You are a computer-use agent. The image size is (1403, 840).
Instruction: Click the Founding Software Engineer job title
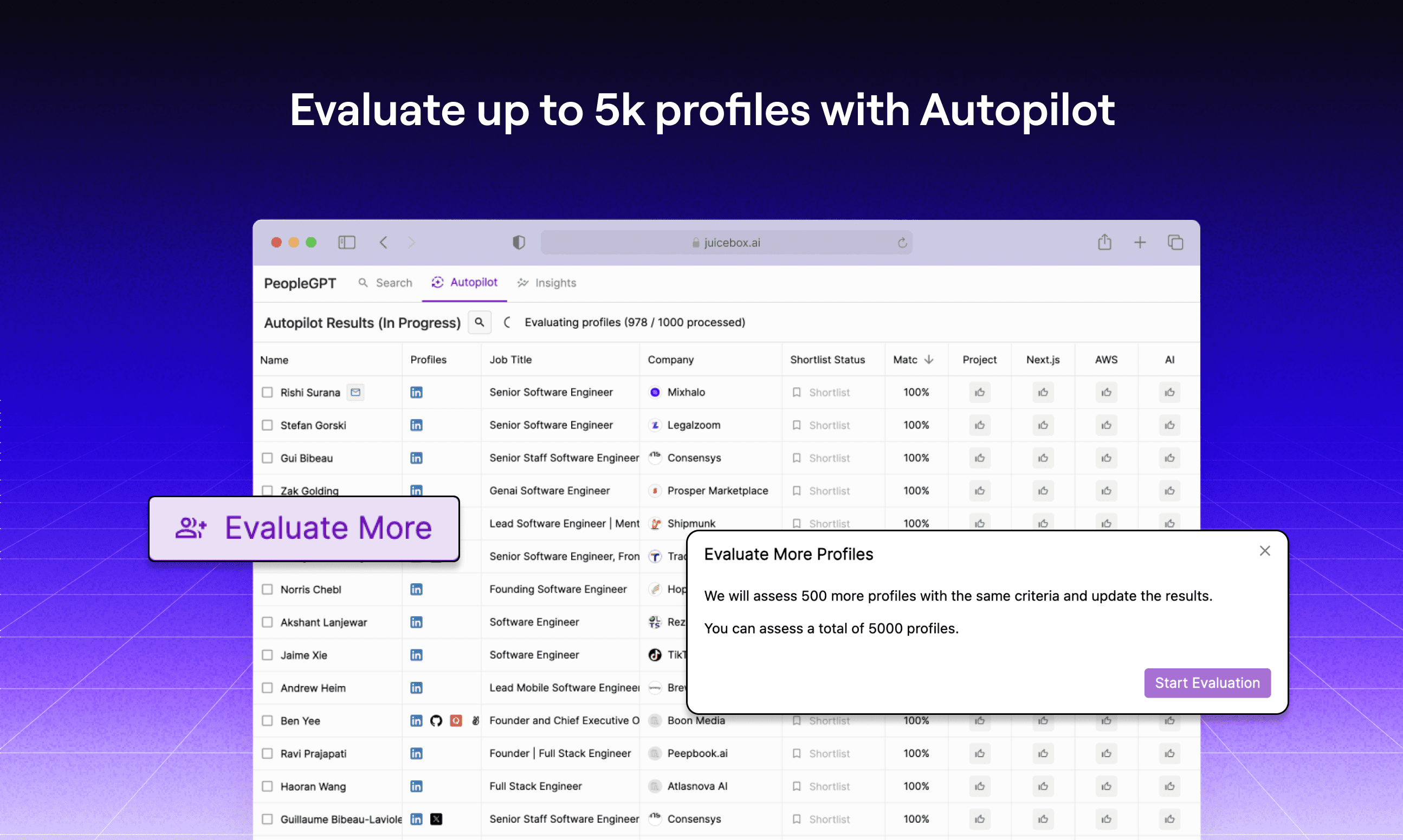point(558,589)
